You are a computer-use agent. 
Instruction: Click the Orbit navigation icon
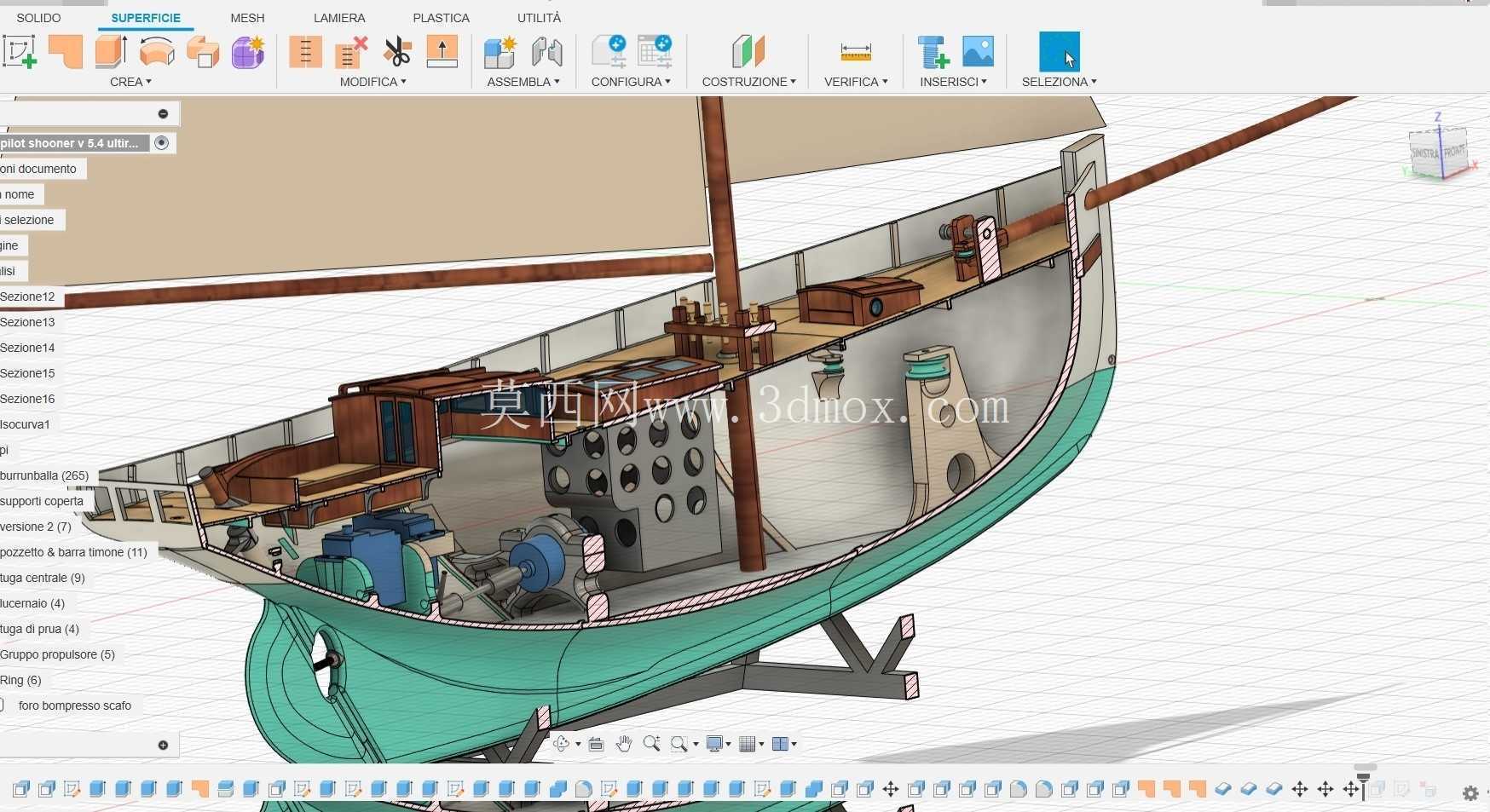point(561,744)
